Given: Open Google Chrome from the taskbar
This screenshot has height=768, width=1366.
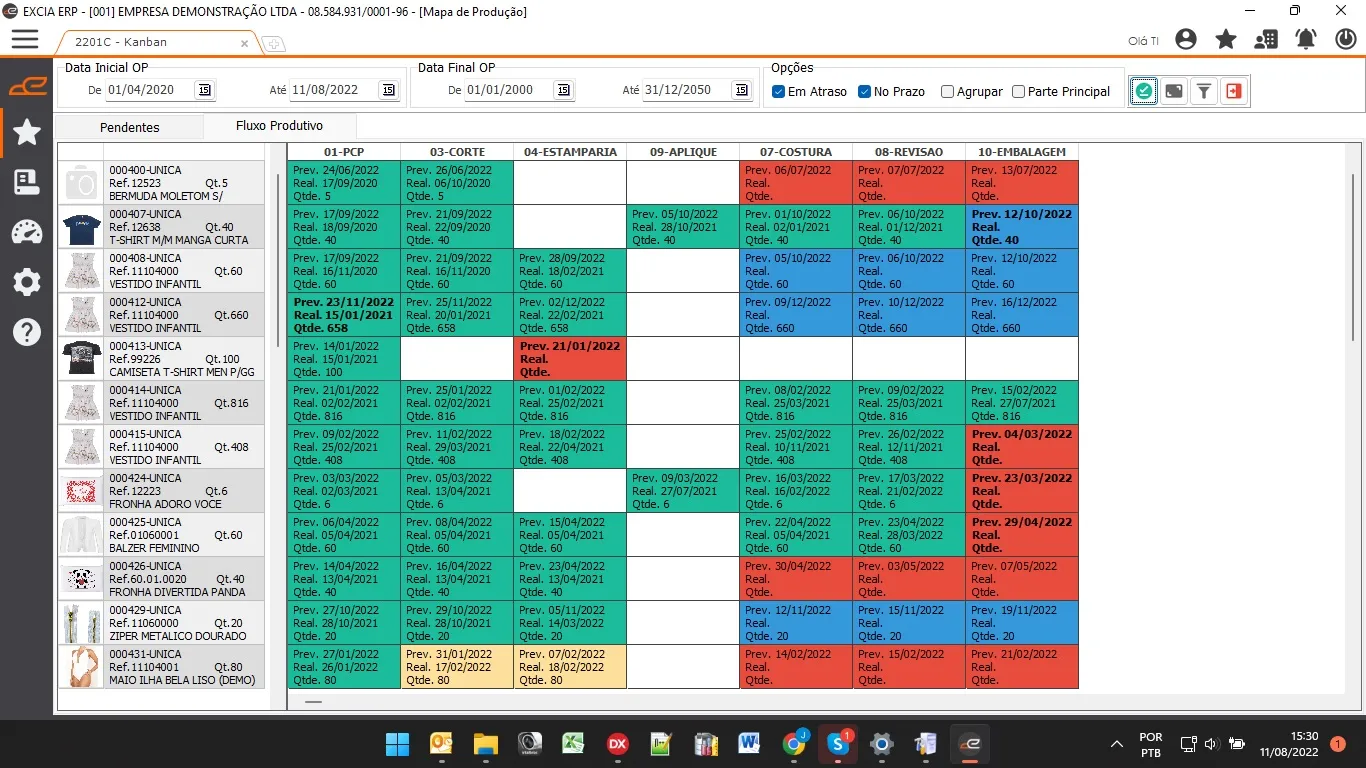Looking at the screenshot, I should tap(794, 744).
